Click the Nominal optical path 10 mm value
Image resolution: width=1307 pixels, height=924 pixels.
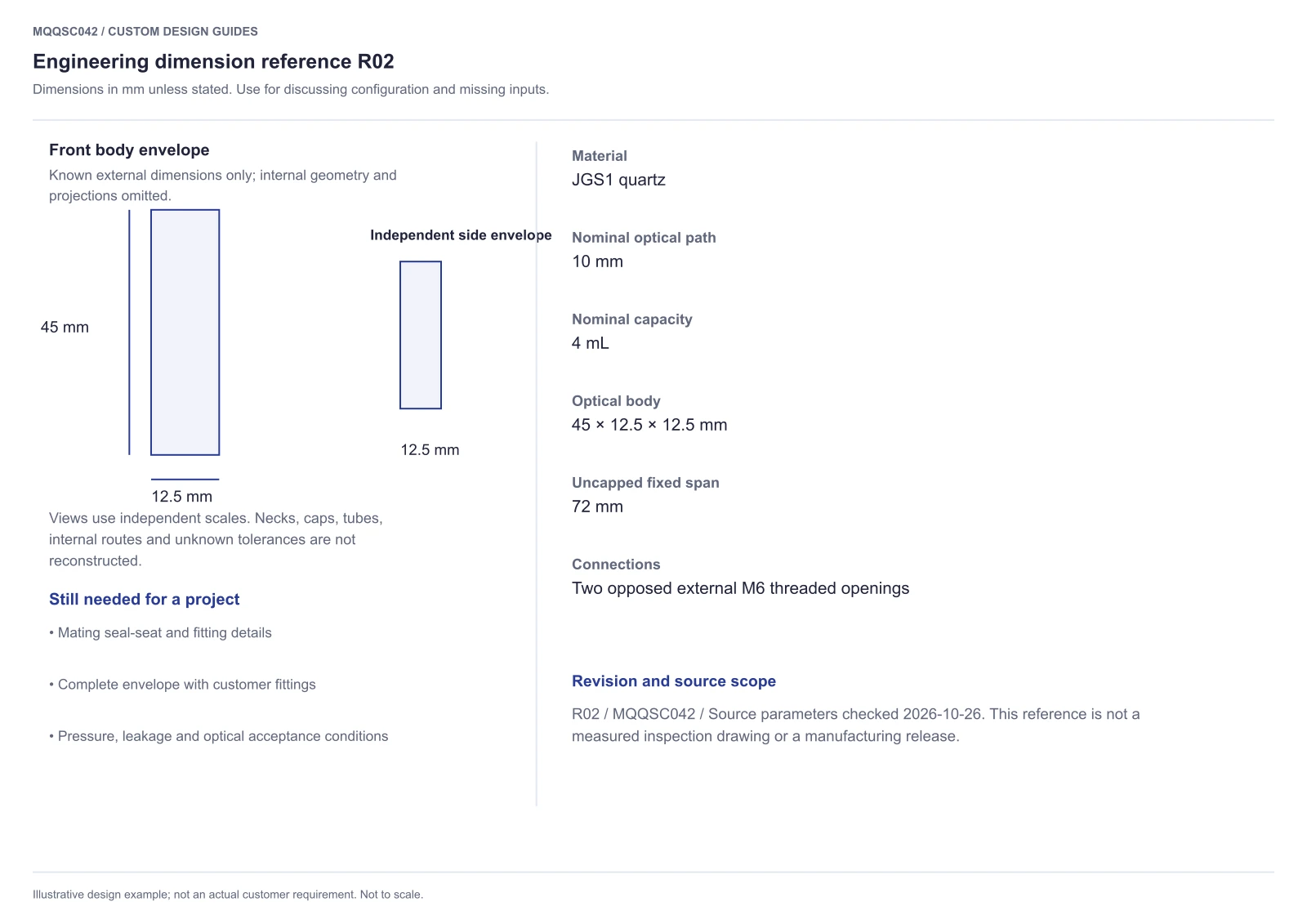pos(597,261)
